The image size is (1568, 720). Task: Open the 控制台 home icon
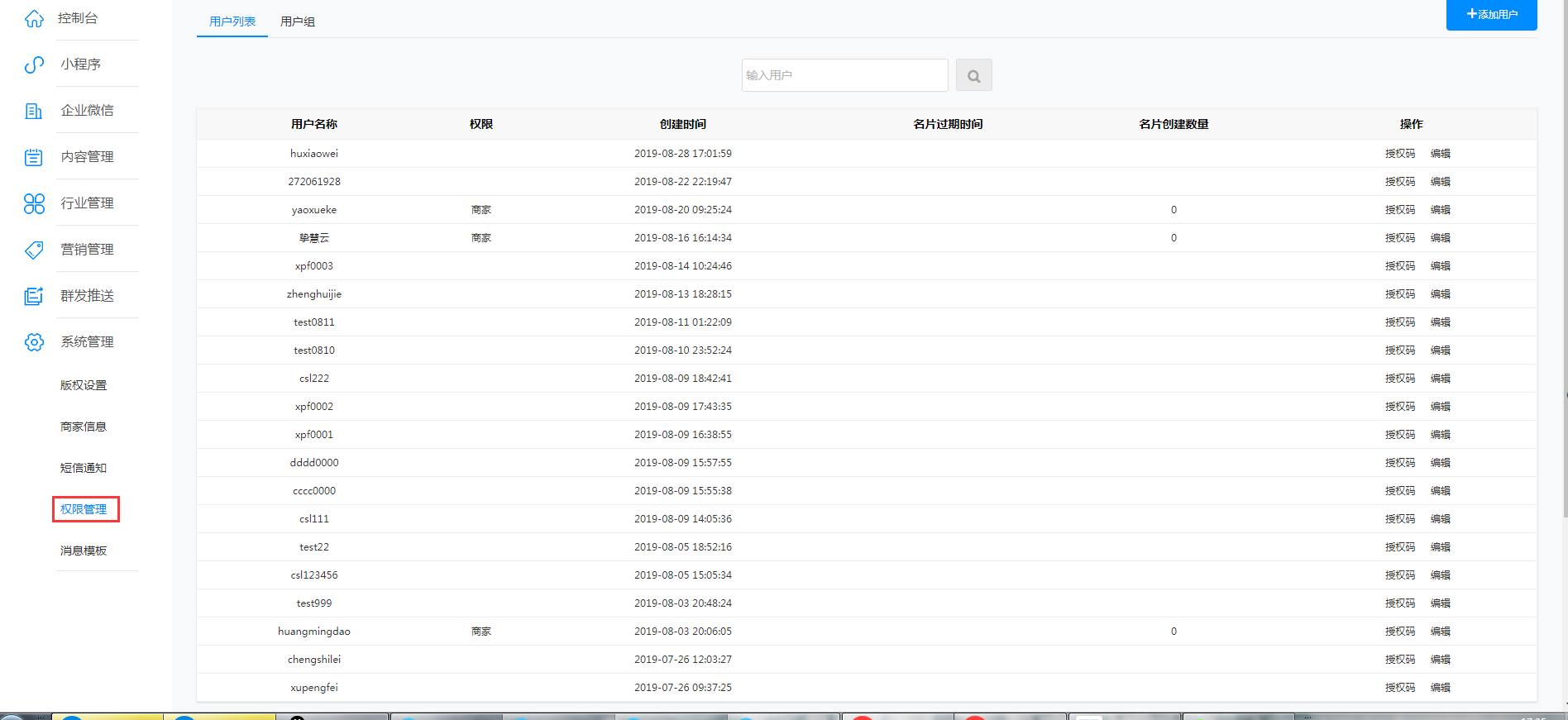tap(34, 18)
